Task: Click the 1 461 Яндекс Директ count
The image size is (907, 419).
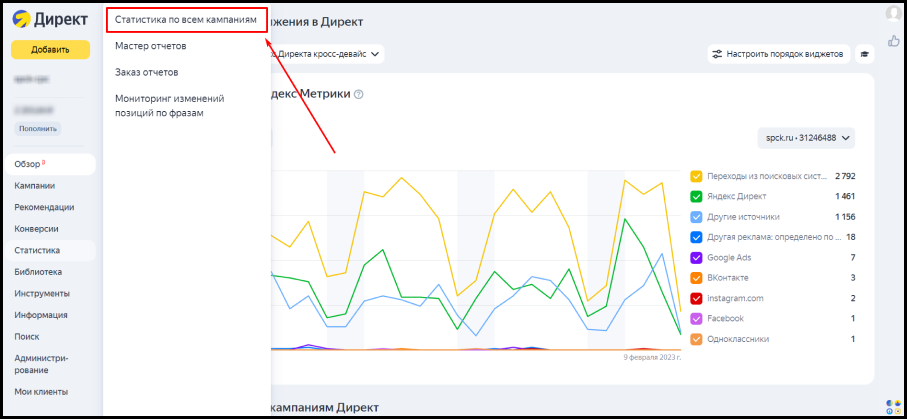Action: click(x=845, y=196)
